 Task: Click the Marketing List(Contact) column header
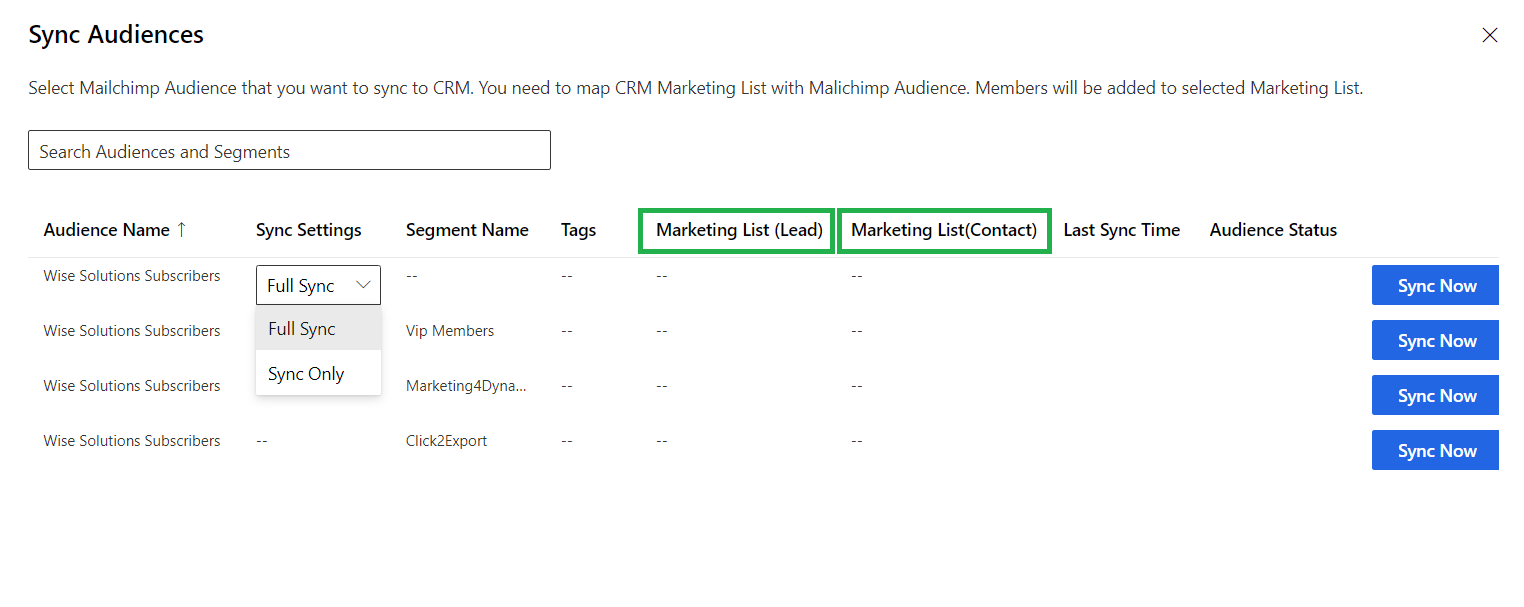coord(943,230)
